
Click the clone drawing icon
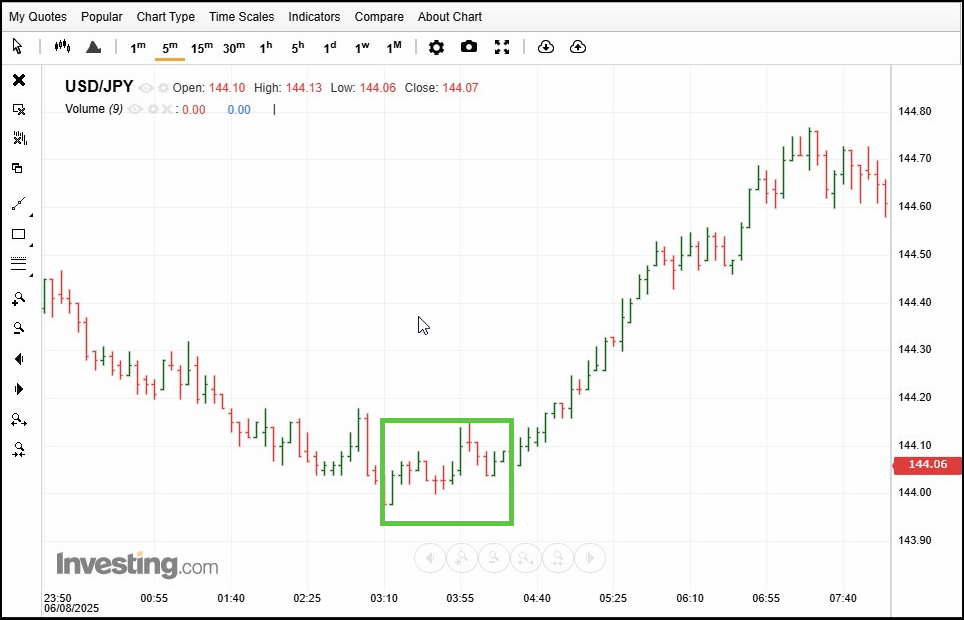[x=18, y=168]
